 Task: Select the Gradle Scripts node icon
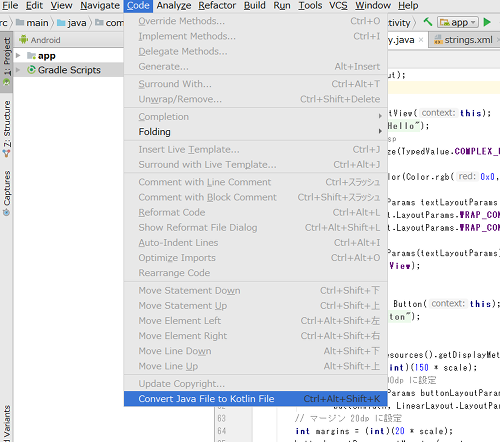[x=31, y=70]
